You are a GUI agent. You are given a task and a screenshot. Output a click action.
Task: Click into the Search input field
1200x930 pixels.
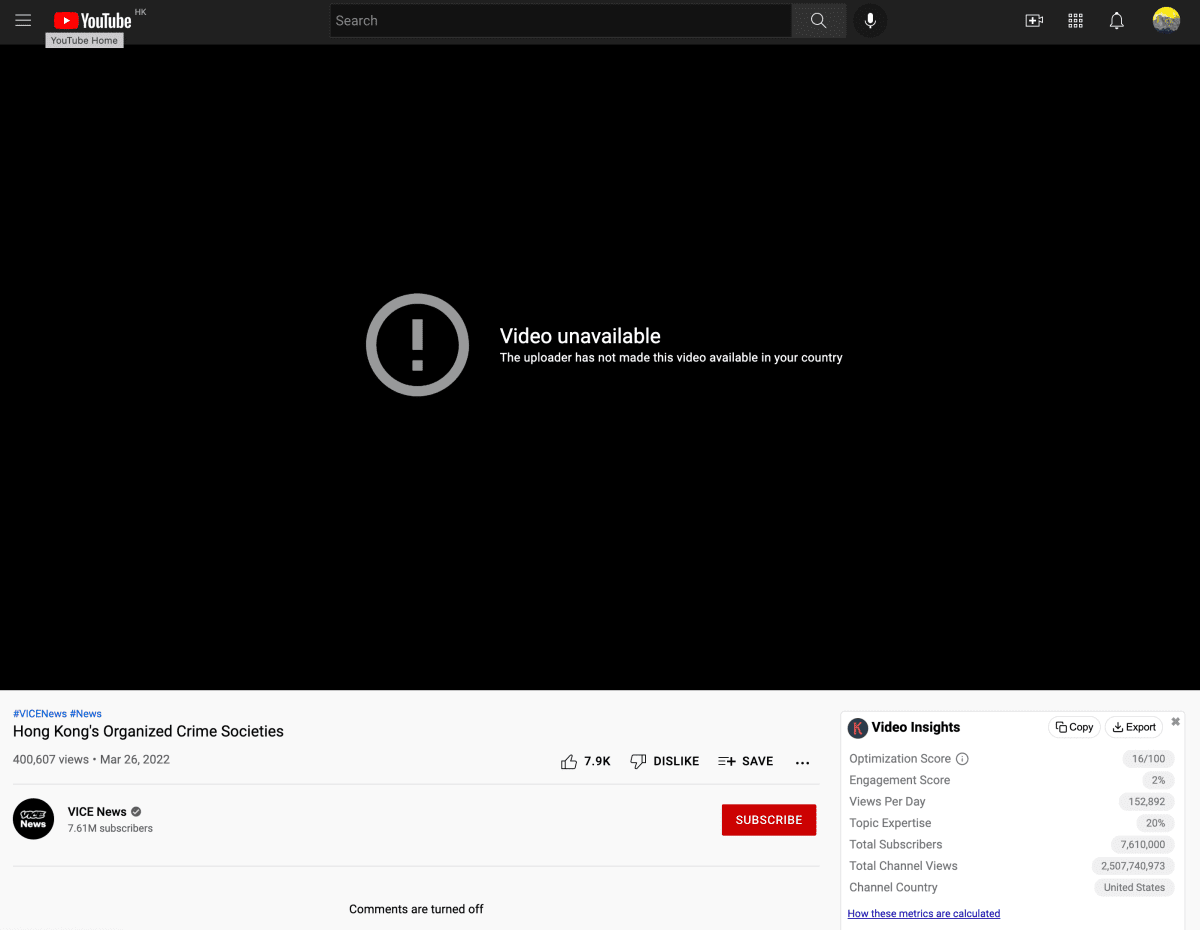(560, 20)
